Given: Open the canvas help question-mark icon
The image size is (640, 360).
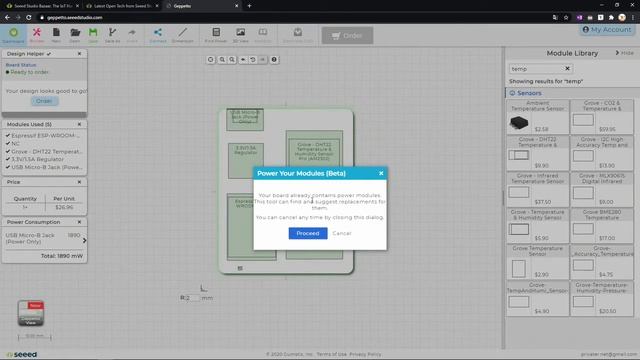Looking at the screenshot, I should click(x=274, y=60).
